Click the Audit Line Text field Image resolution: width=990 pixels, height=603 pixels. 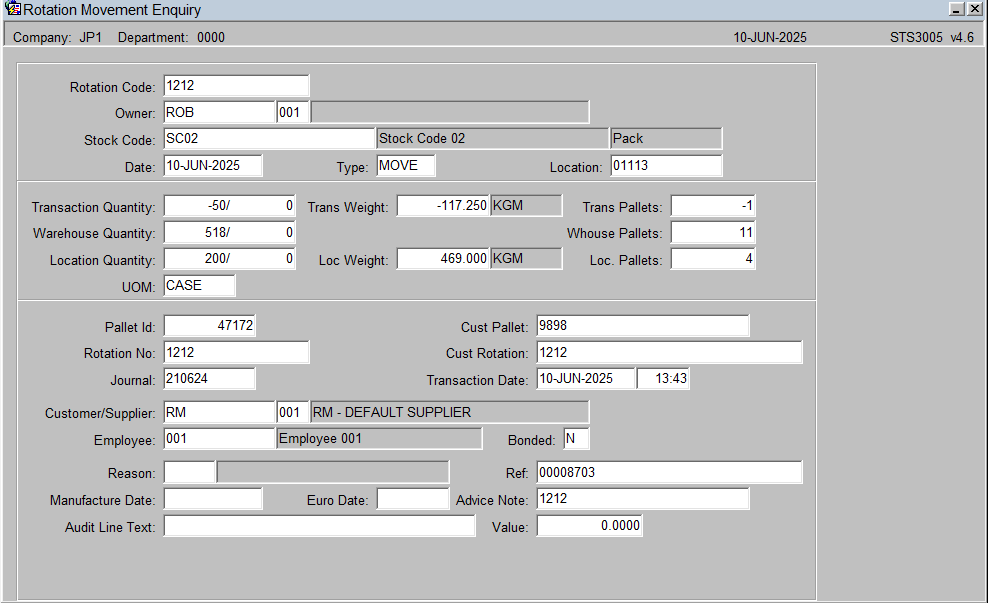coord(319,526)
